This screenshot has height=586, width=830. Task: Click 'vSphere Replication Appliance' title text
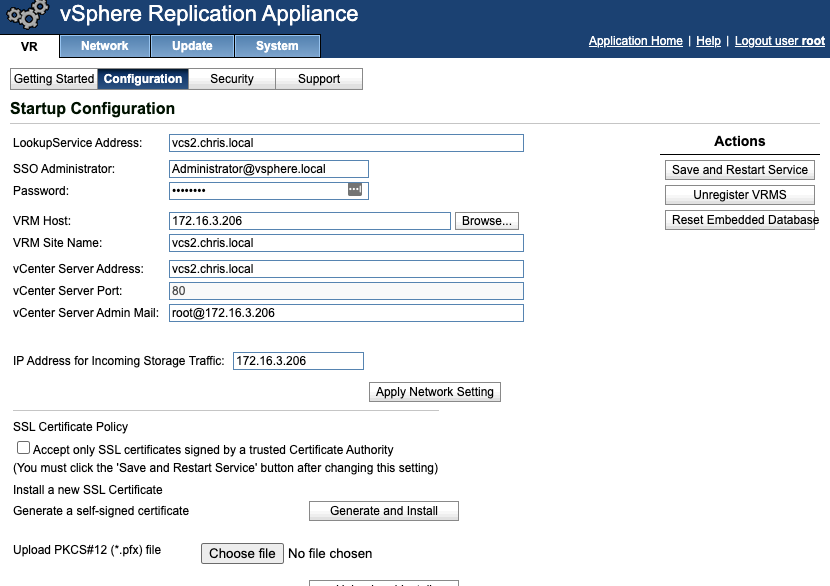209,14
